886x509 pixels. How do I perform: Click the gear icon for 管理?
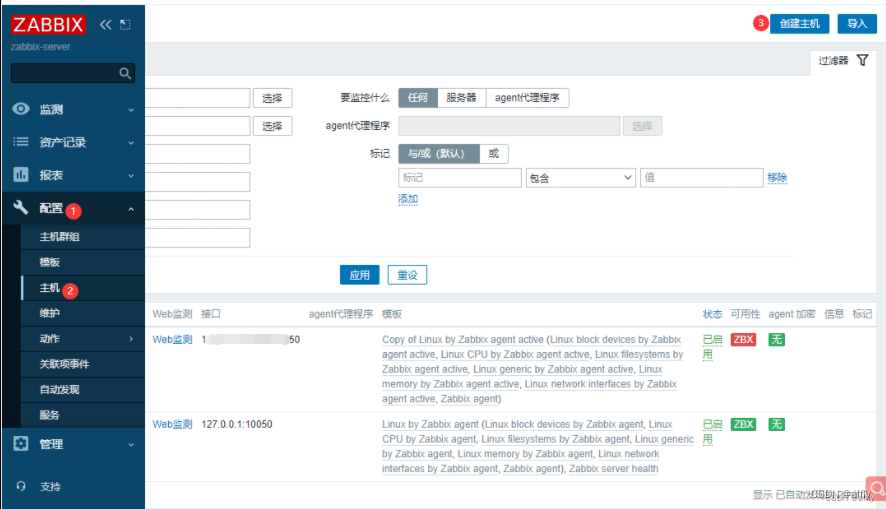21,443
